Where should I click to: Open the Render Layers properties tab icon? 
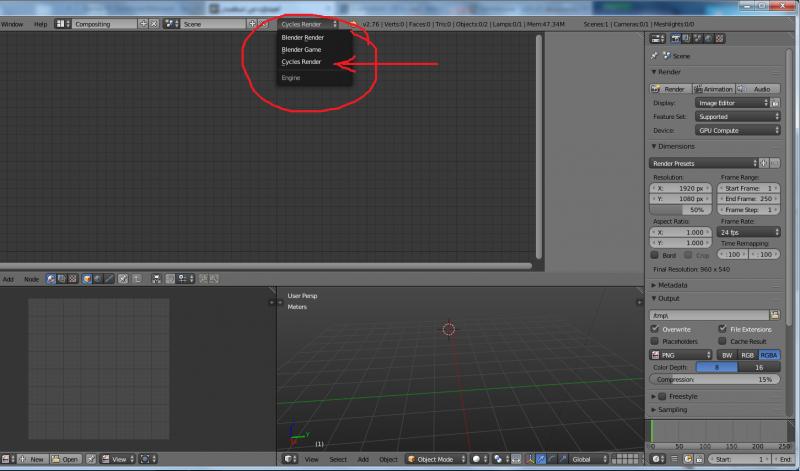pyautogui.click(x=686, y=38)
